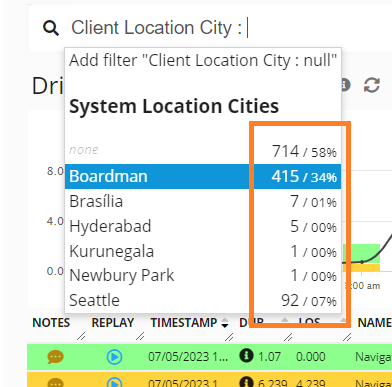Screen dimensions: 392x387
Task: Choose Brasília in the suggestions
Action: [x=203, y=201]
